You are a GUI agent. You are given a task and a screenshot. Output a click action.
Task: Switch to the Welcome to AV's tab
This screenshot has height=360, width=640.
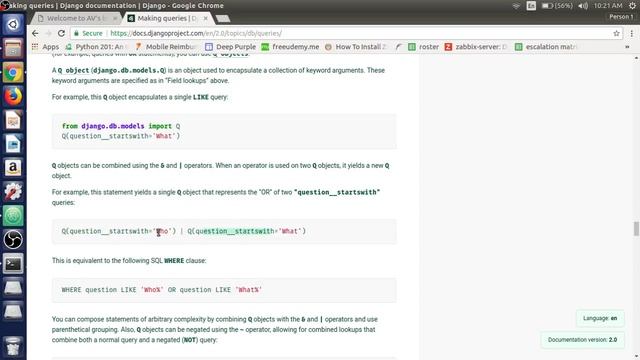click(76, 18)
